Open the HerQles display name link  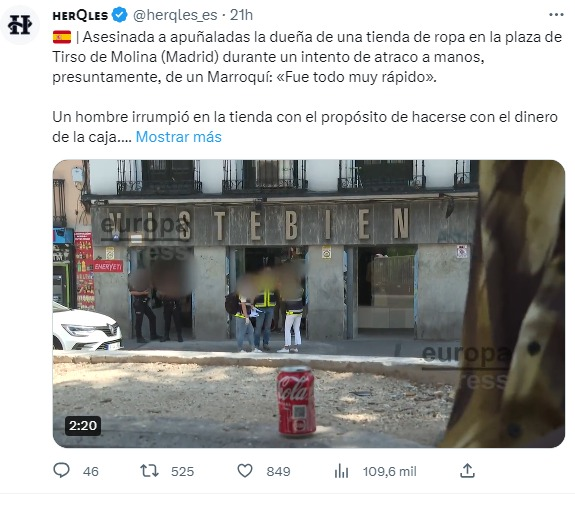pos(80,15)
